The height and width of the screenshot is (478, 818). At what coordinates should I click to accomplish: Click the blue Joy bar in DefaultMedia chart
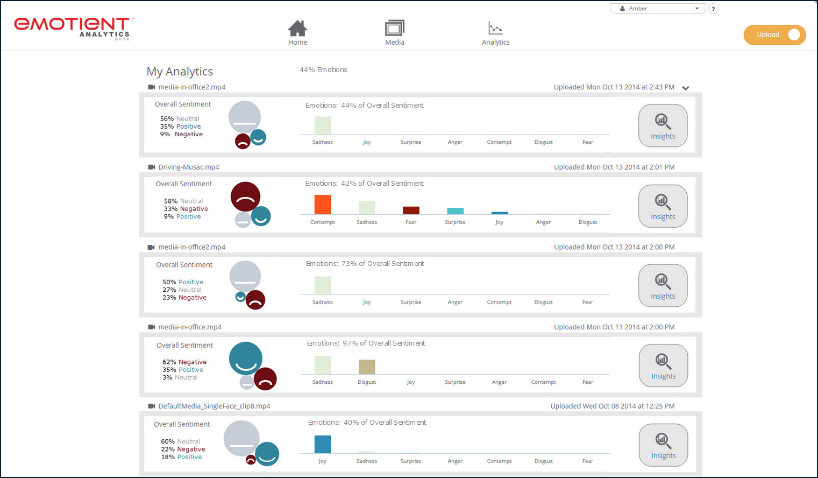tap(322, 444)
